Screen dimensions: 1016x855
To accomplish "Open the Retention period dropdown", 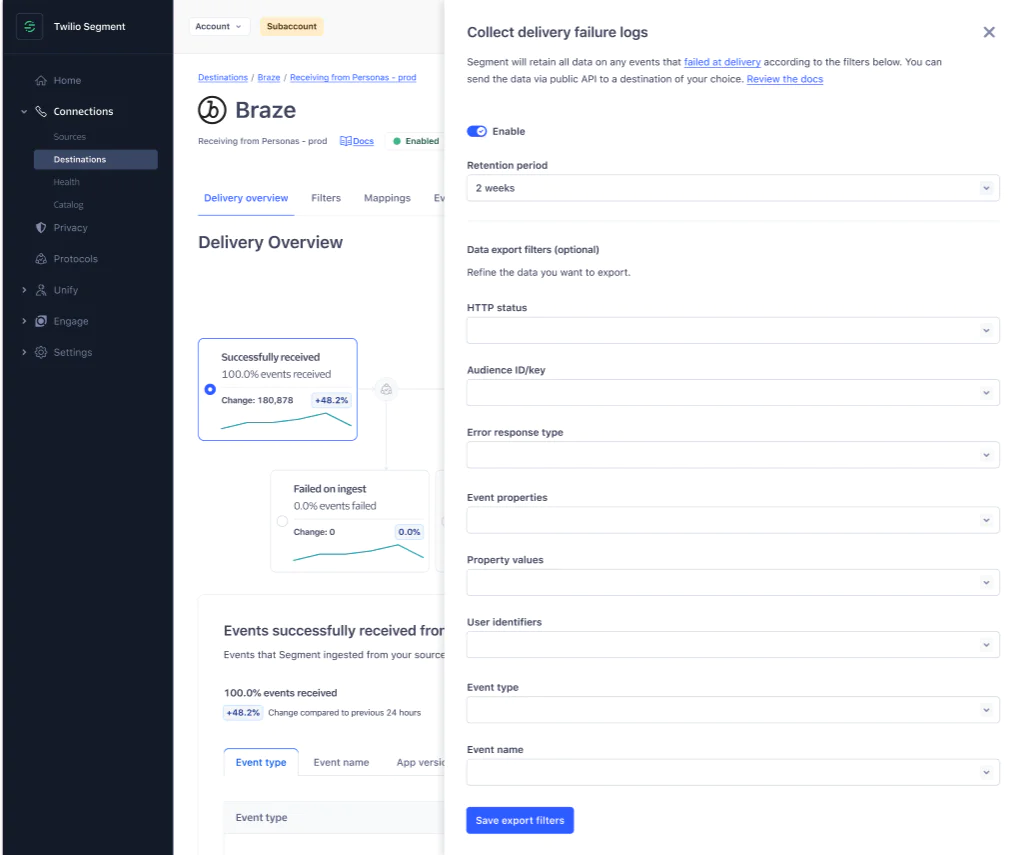I will click(733, 187).
